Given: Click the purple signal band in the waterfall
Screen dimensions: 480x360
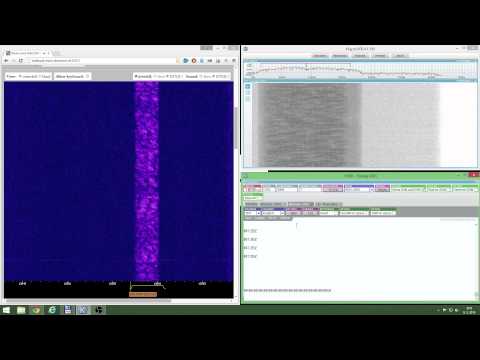Looking at the screenshot, I should point(147,181).
